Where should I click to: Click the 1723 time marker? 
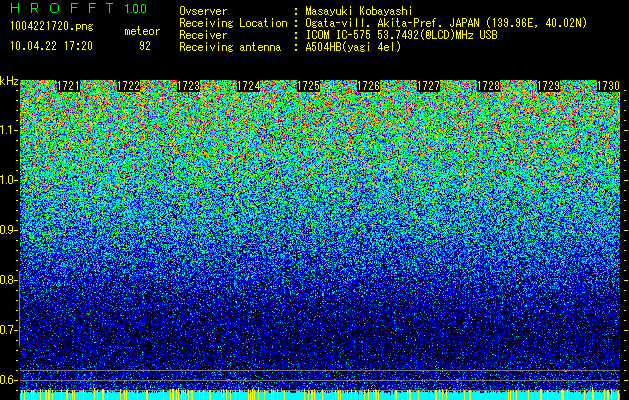point(189,86)
